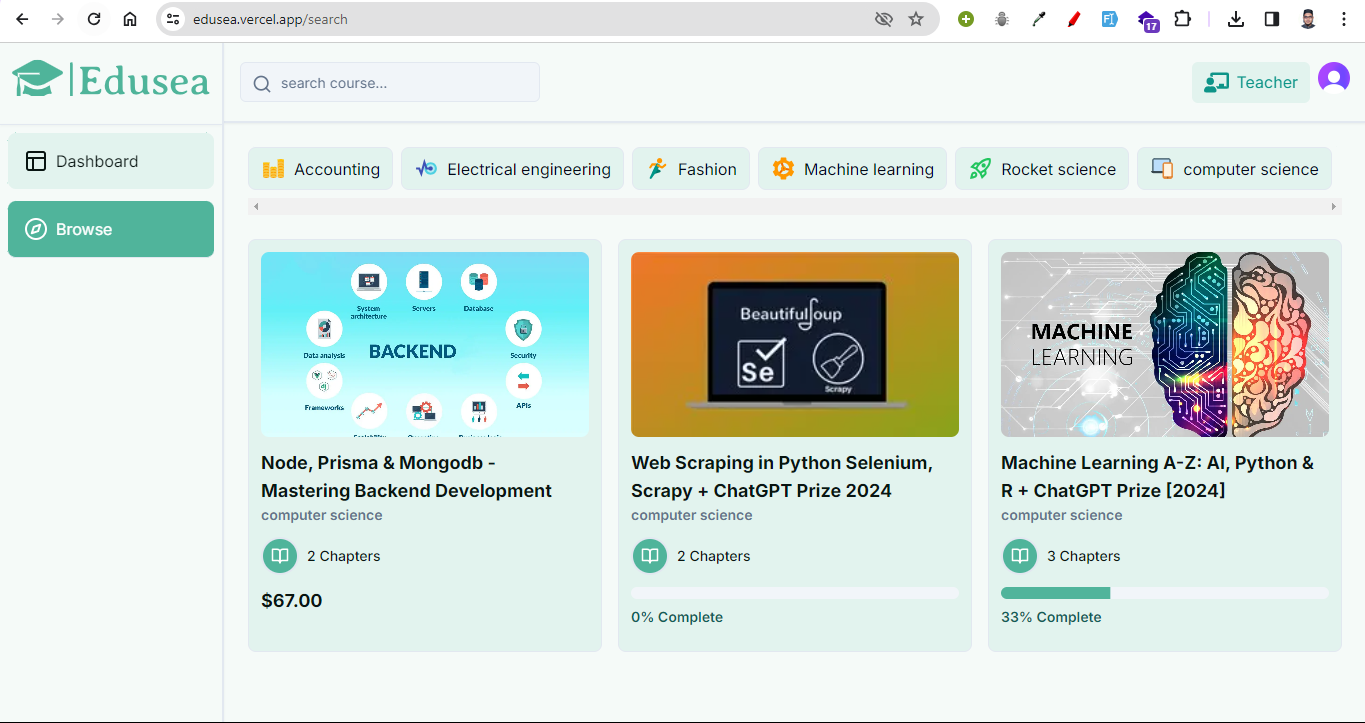This screenshot has height=723, width=1365.
Task: Click '2 Chapters' on Web Scraping card
Action: (x=714, y=556)
